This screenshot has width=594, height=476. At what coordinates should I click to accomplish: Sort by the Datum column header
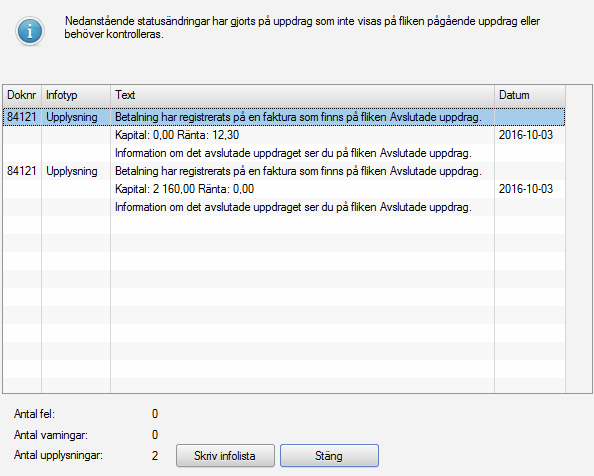(530, 95)
